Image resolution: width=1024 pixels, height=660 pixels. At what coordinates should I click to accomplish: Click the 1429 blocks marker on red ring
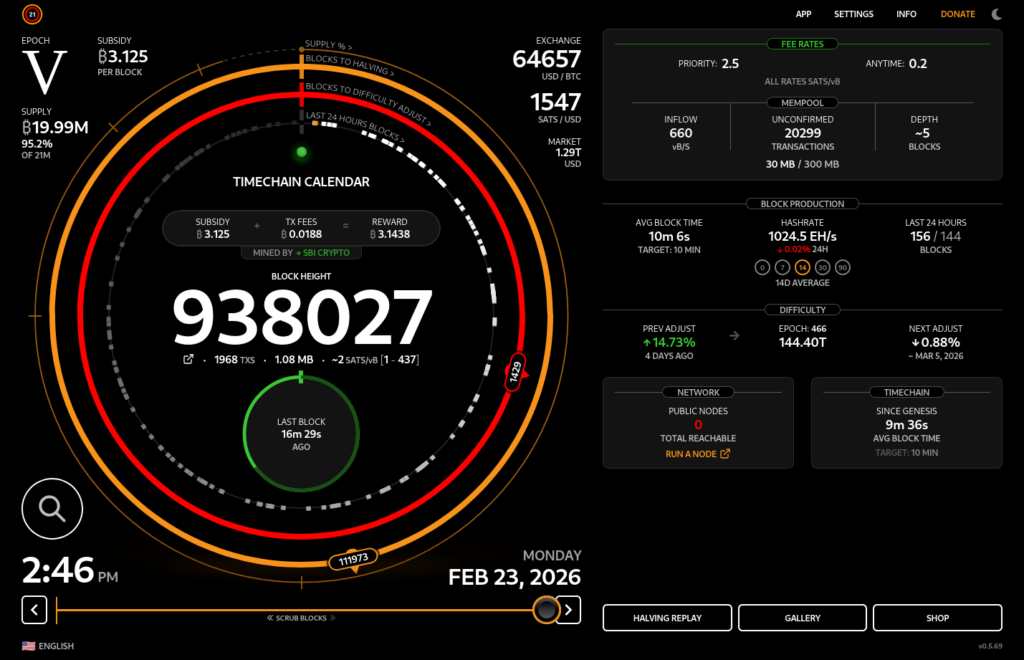coord(516,368)
